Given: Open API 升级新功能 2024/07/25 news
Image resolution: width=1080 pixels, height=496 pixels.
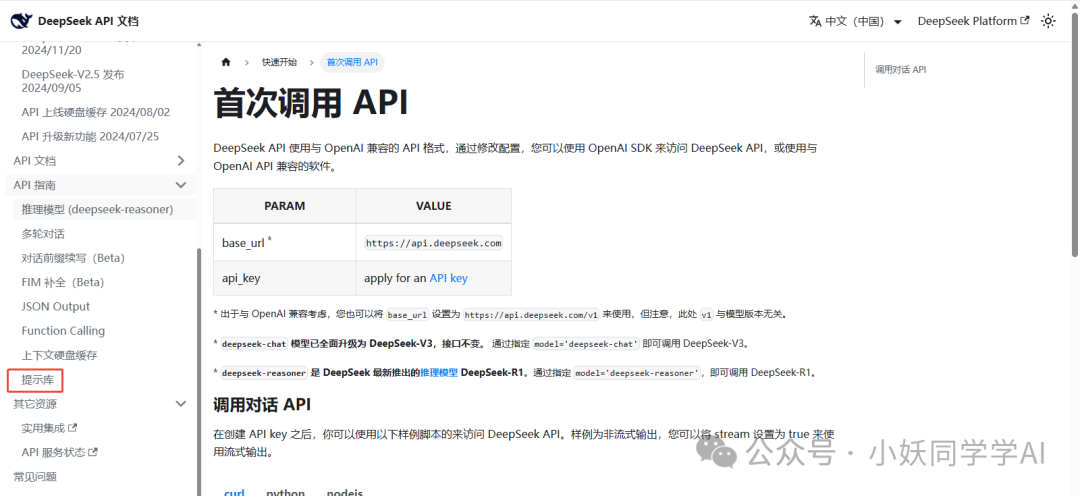Looking at the screenshot, I should pyautogui.click(x=90, y=136).
